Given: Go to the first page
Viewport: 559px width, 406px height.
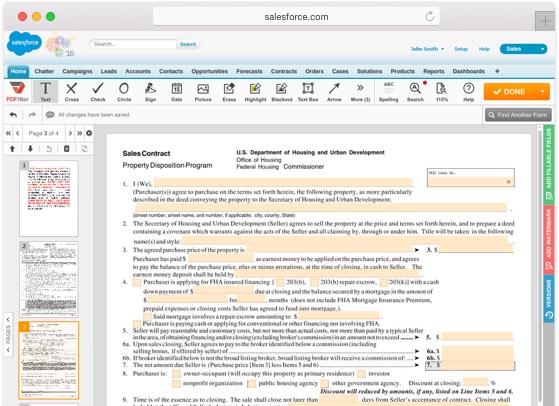Looking at the screenshot, I should tap(8, 133).
